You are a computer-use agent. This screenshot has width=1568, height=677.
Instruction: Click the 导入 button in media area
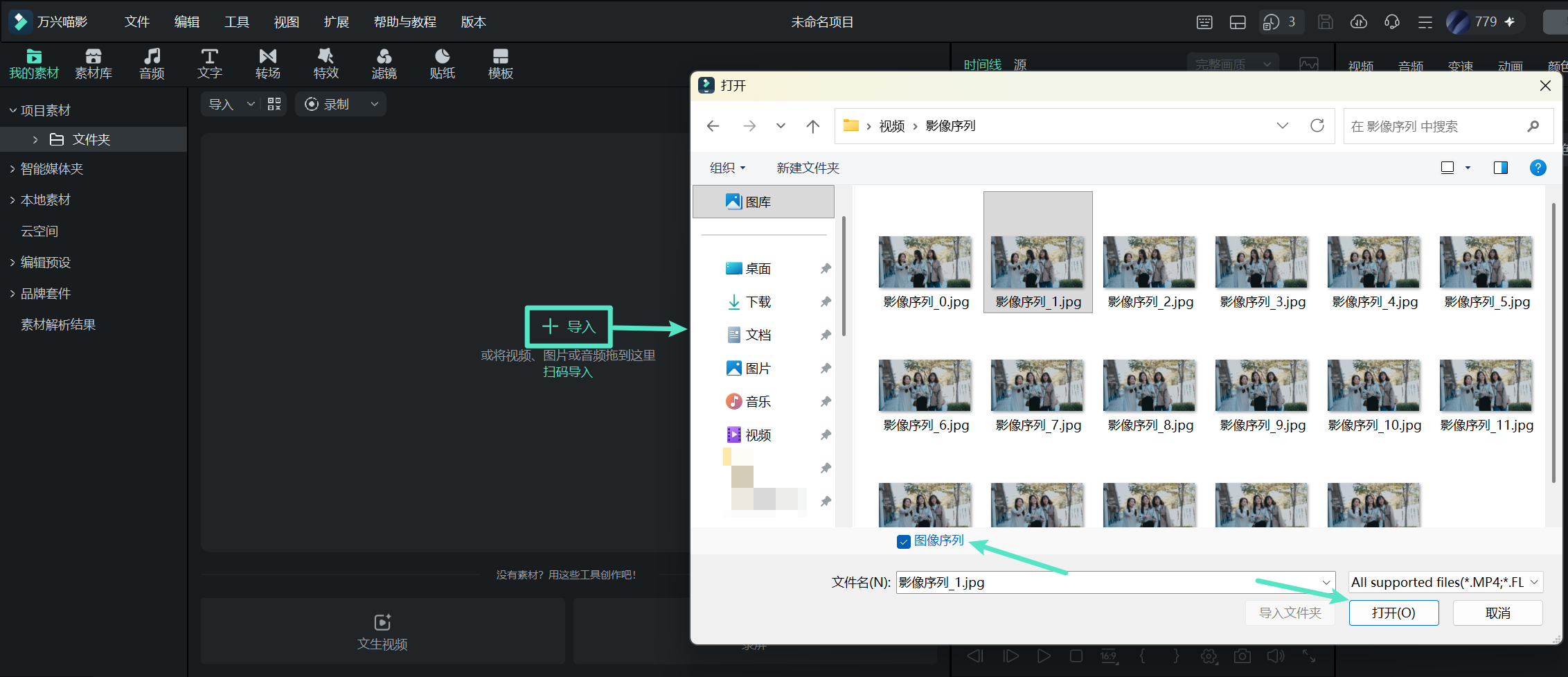(x=569, y=326)
